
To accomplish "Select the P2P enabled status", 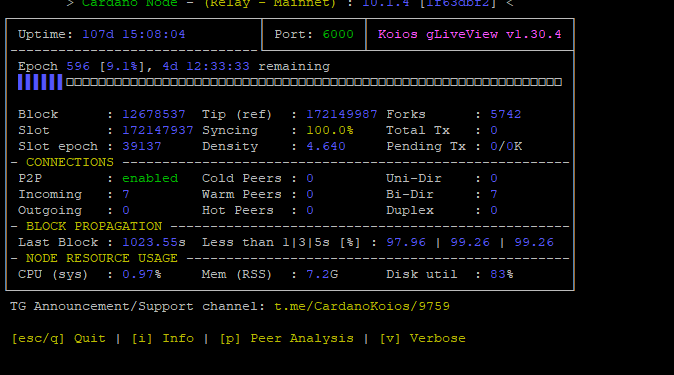I will point(150,178).
